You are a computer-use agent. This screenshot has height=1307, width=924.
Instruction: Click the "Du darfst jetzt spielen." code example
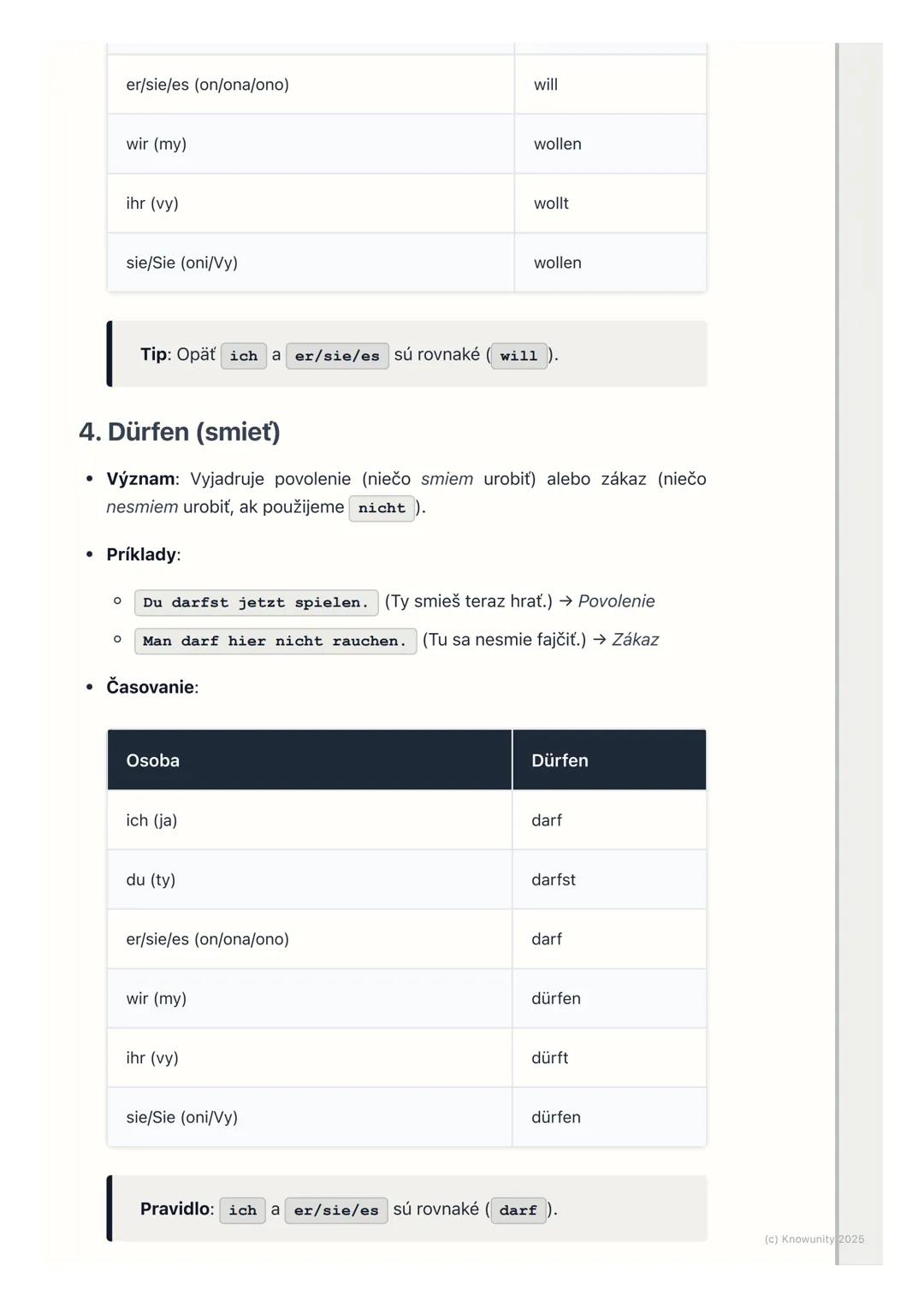point(256,602)
